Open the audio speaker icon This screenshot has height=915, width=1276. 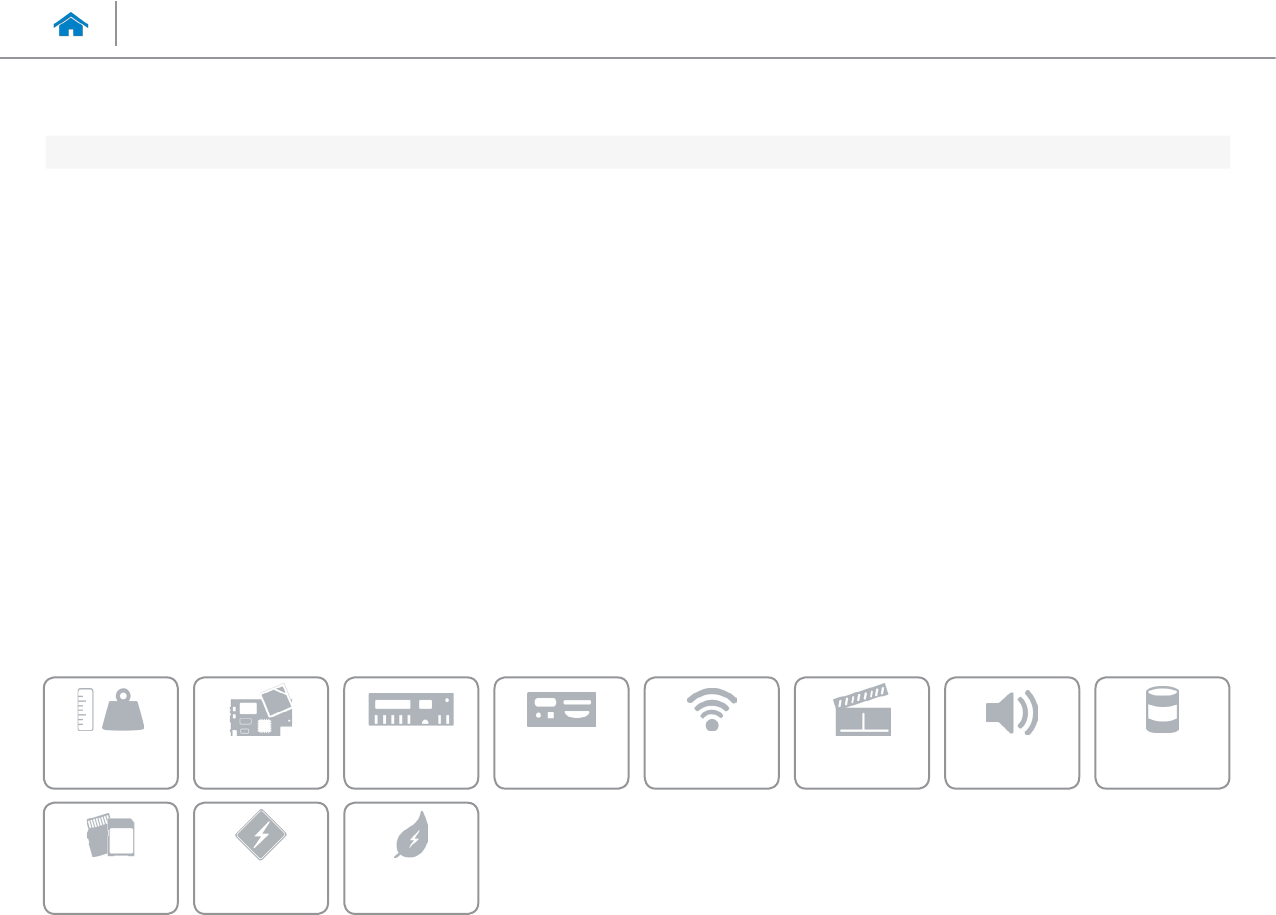coord(1011,711)
